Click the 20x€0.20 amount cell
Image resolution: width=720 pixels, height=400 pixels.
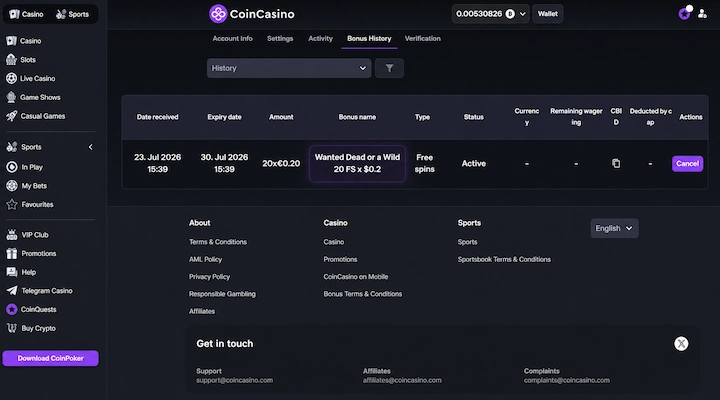click(281, 163)
